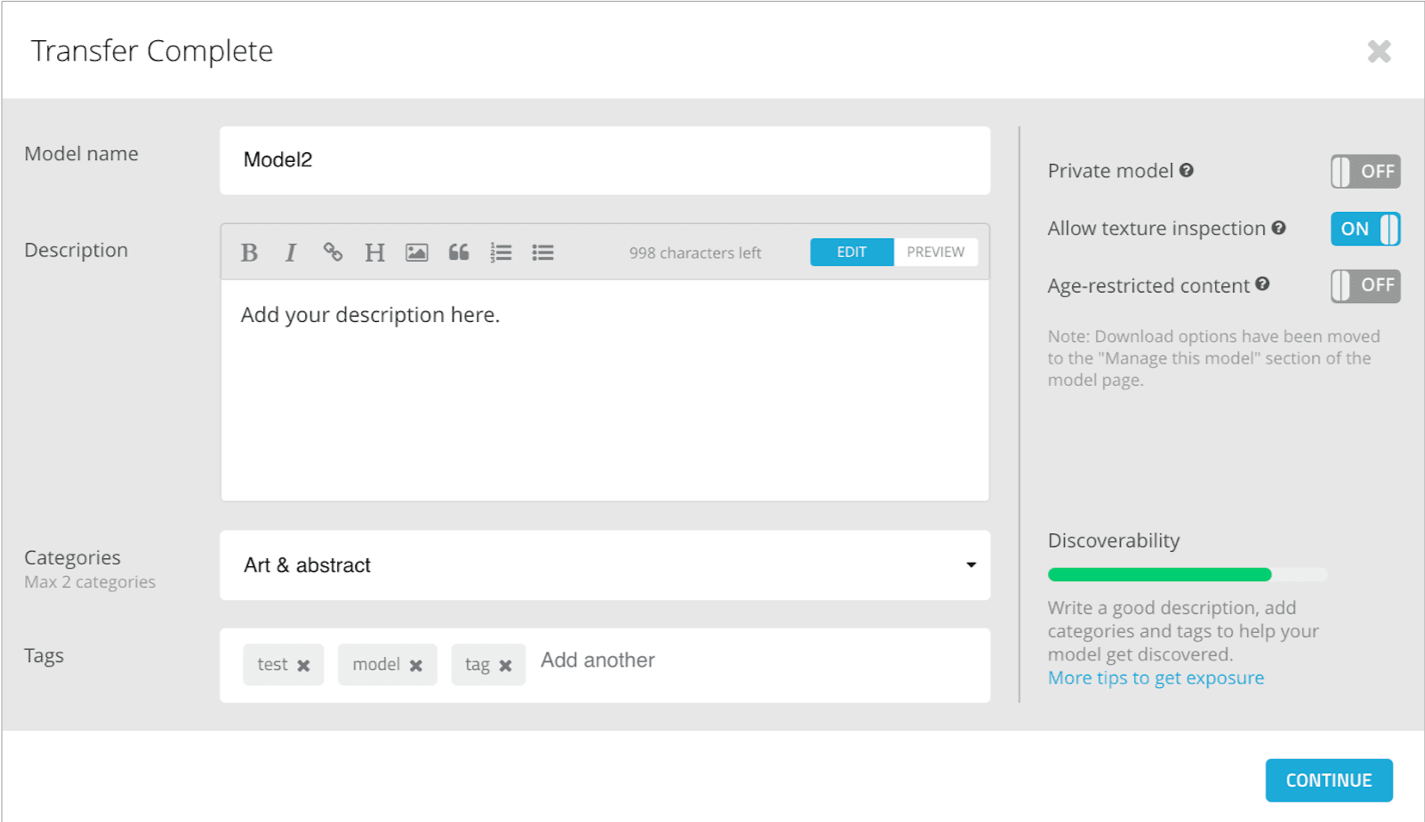Enable the Private model toggle
This screenshot has height=822, width=1425.
pos(1365,172)
